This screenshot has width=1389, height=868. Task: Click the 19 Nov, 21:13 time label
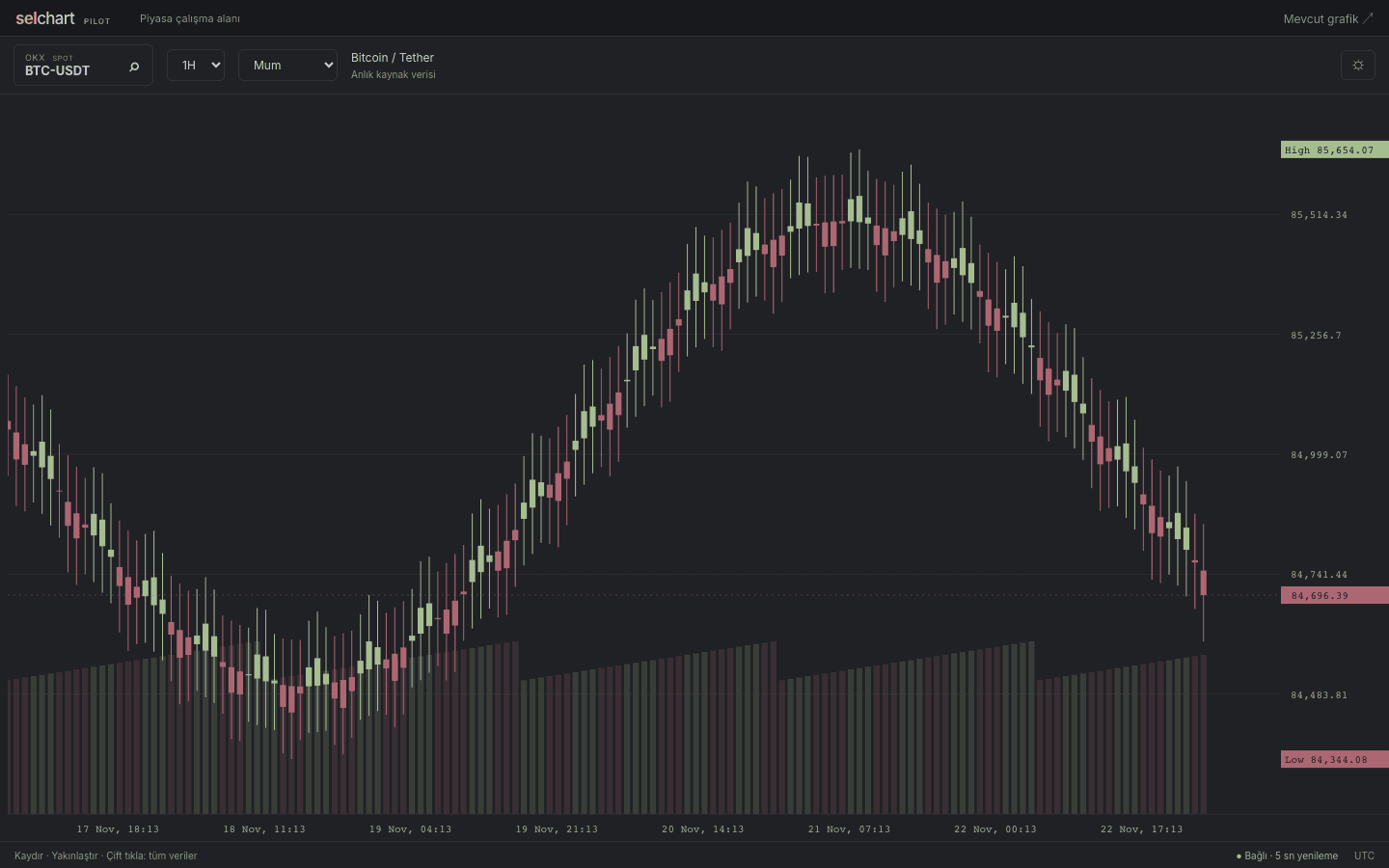tap(557, 829)
